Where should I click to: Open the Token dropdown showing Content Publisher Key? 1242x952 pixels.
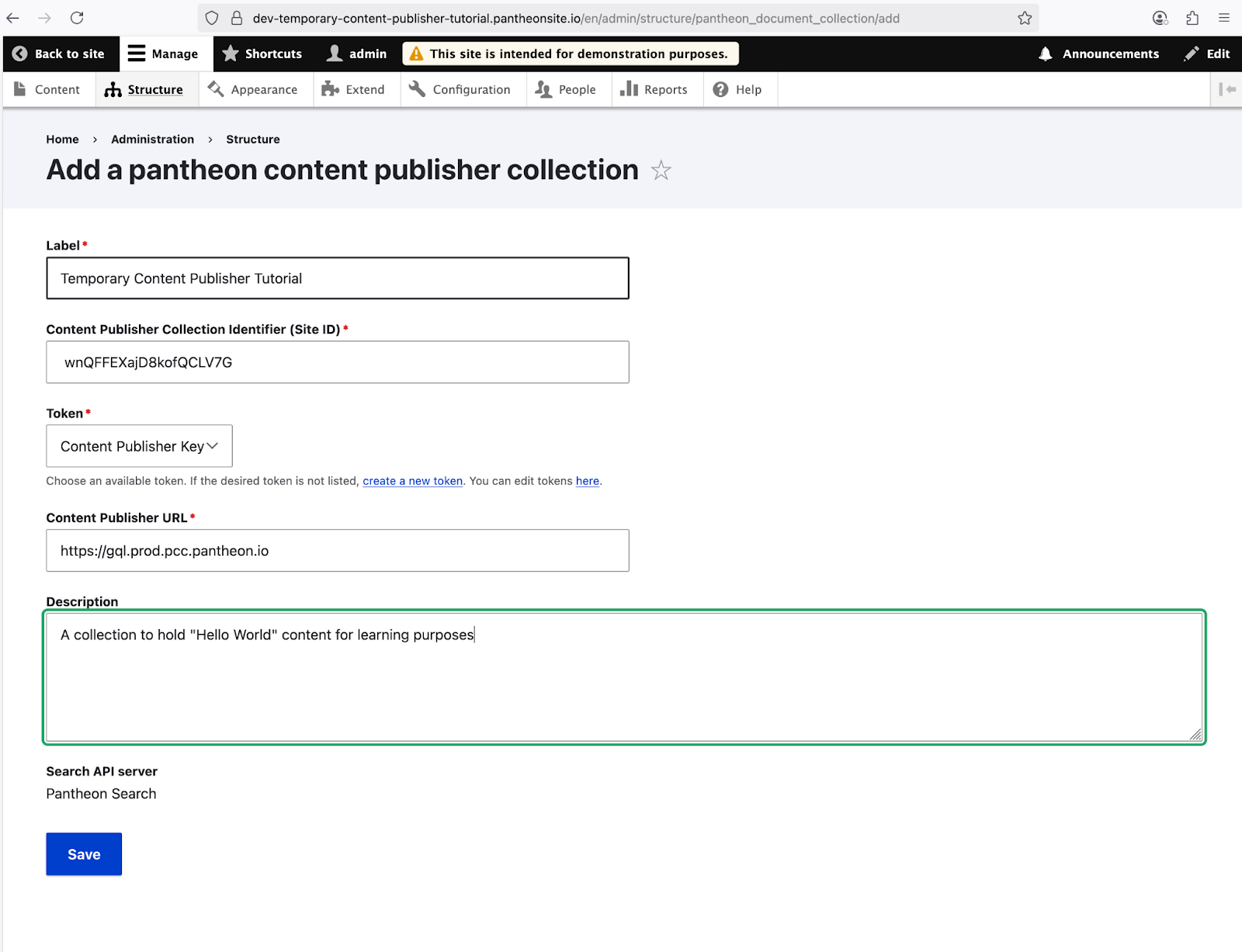point(139,446)
